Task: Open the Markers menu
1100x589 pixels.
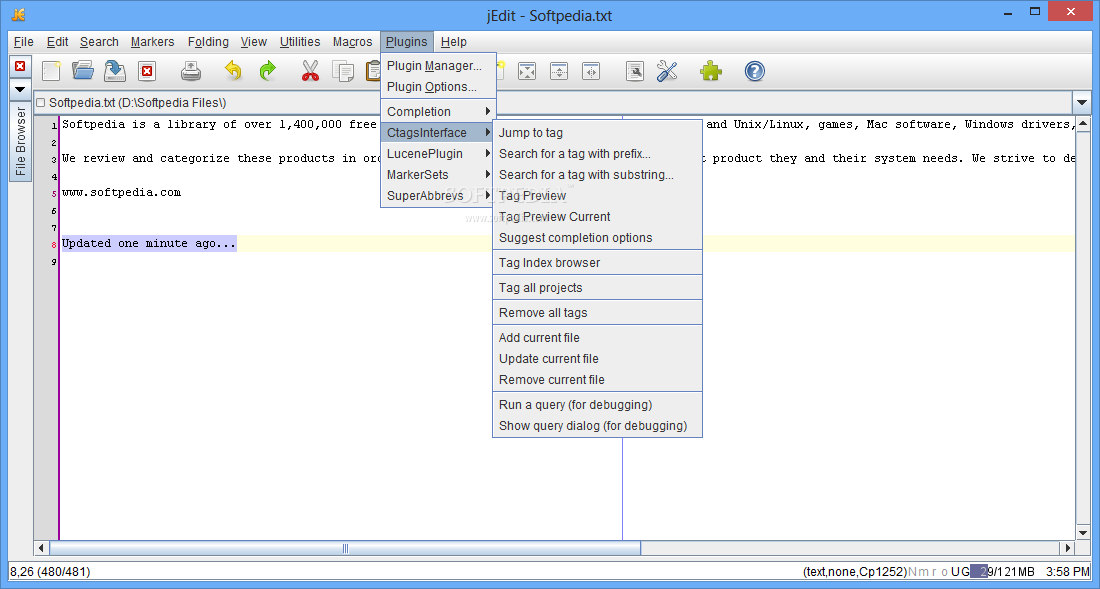Action: tap(152, 42)
